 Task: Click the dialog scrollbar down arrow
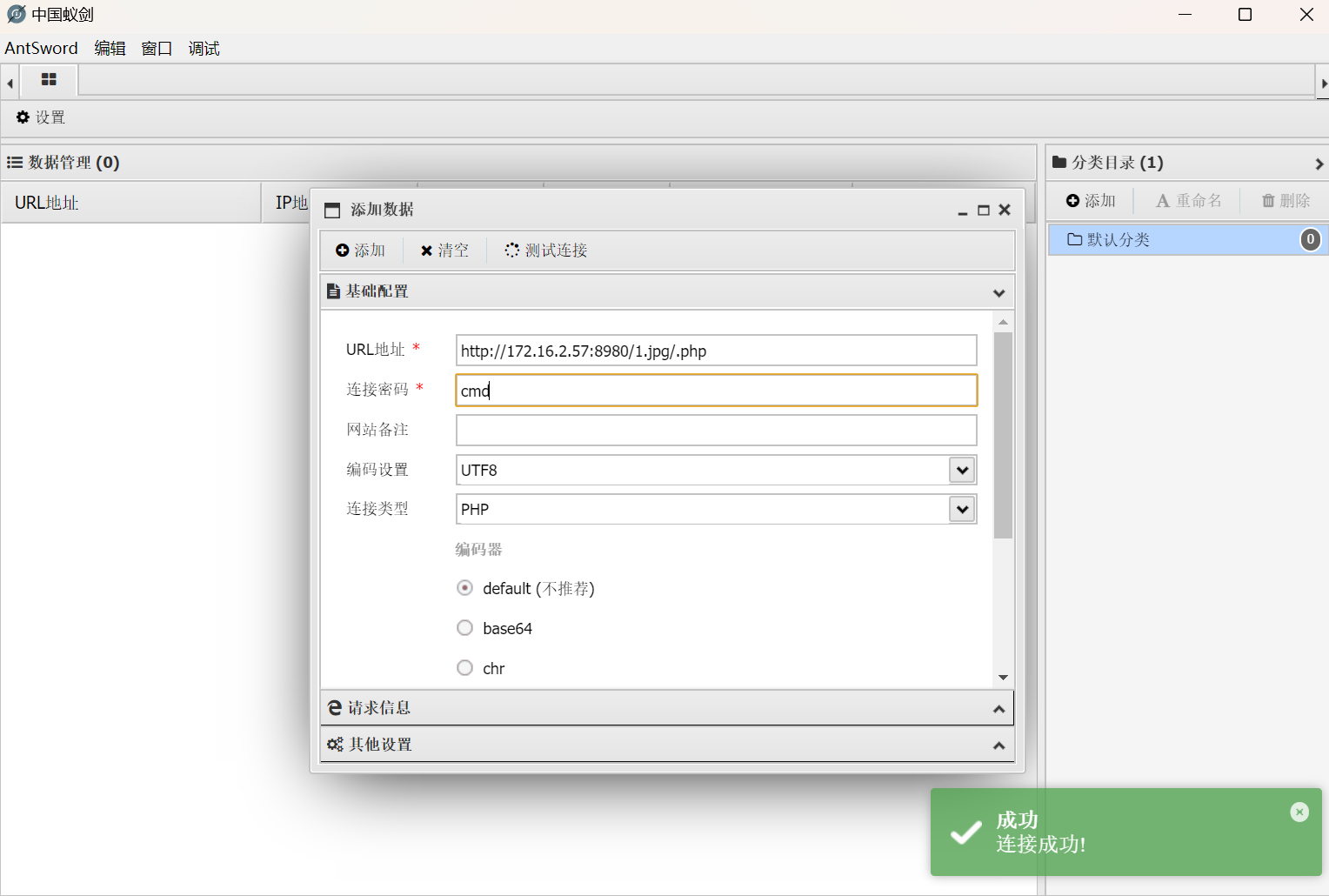(x=1003, y=677)
